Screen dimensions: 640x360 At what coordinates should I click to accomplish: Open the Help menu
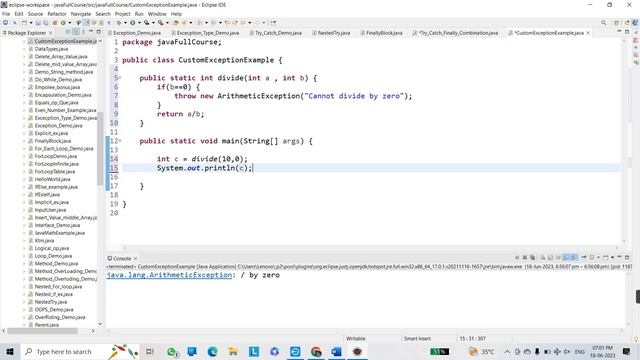pyautogui.click(x=176, y=14)
